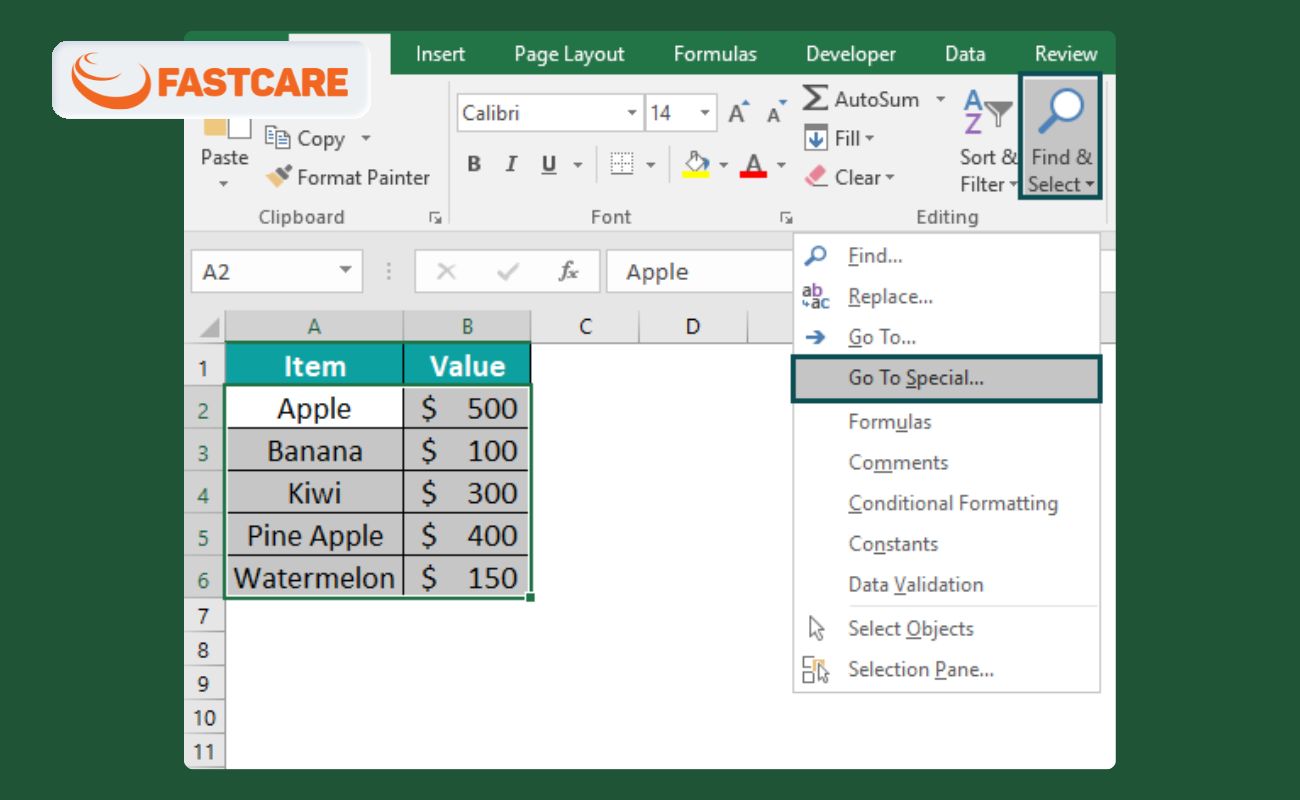Viewport: 1300px width, 800px height.
Task: Select the Kiwi cell
Action: [314, 493]
